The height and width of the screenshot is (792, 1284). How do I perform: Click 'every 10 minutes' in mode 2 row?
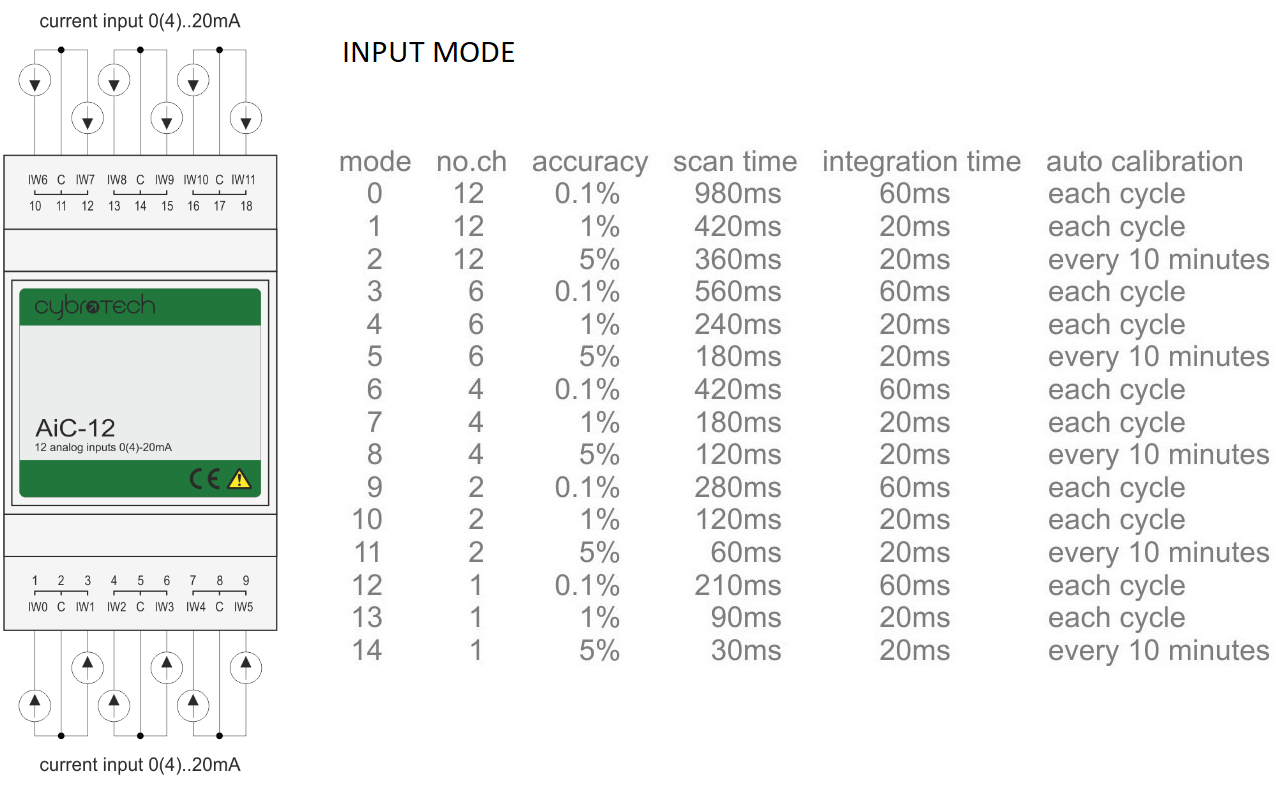[1159, 260]
